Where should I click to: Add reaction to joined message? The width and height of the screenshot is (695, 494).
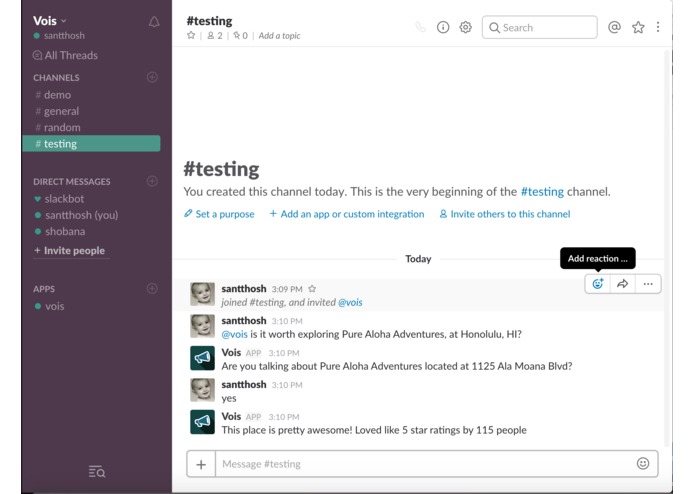[597, 284]
